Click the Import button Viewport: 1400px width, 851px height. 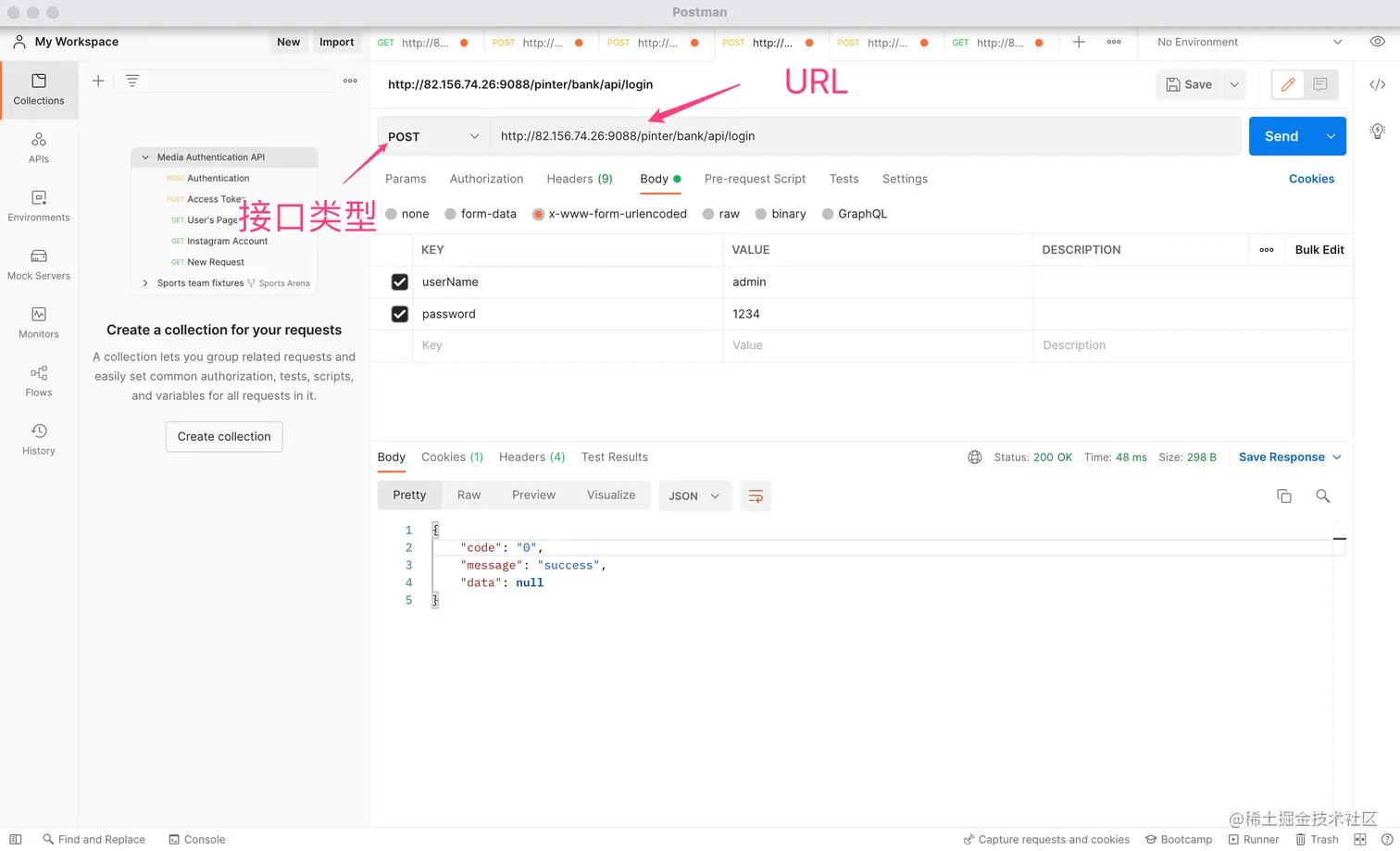tap(336, 42)
